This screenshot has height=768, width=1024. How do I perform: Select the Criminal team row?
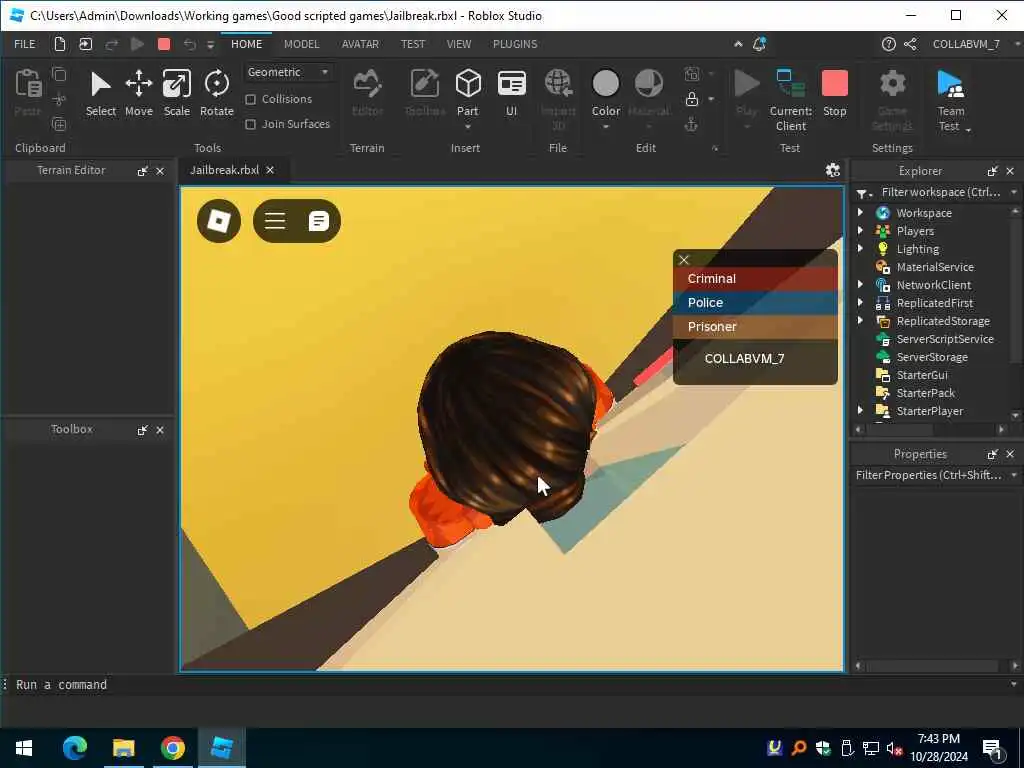point(755,279)
